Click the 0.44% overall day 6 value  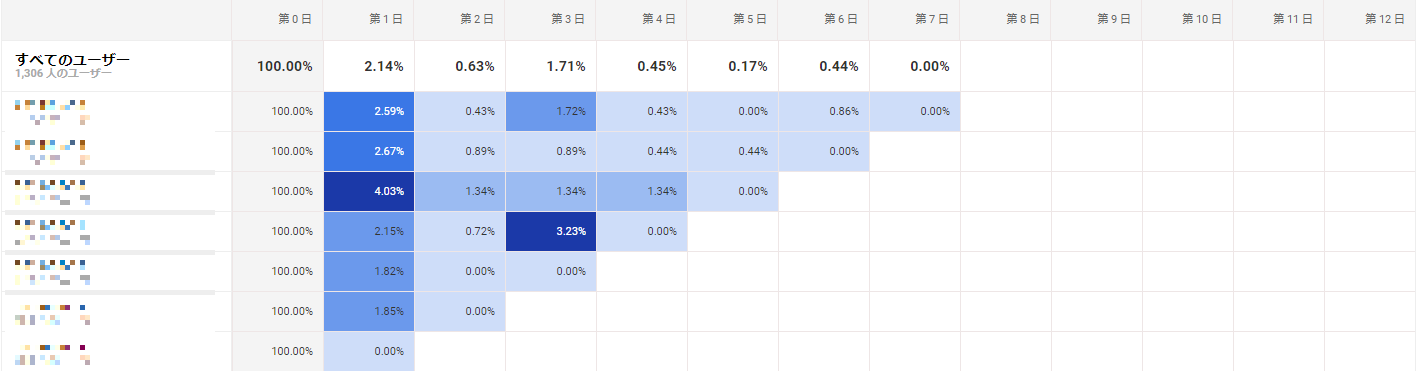click(839, 66)
